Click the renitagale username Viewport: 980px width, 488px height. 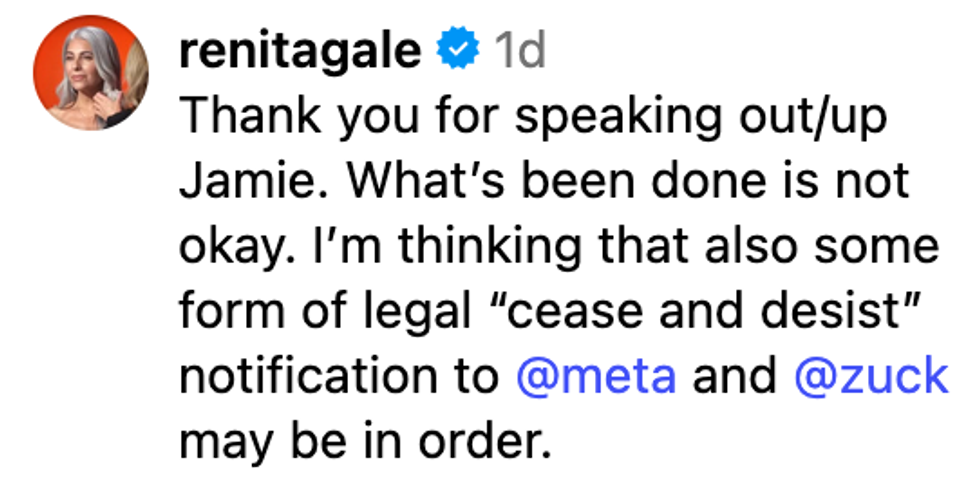pos(299,52)
